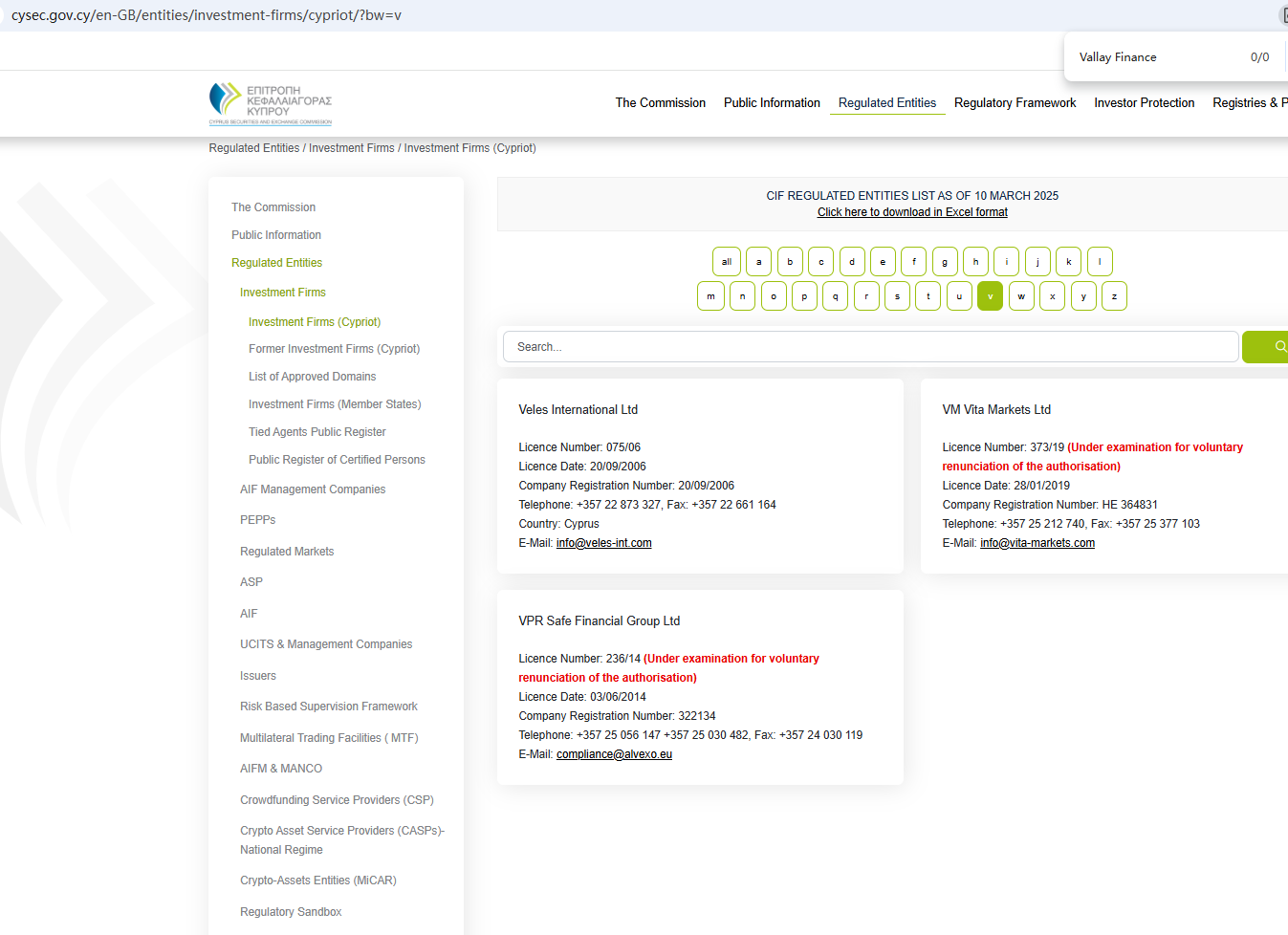Select the highlighted letter v filter
This screenshot has height=935, width=1288.
tap(990, 296)
